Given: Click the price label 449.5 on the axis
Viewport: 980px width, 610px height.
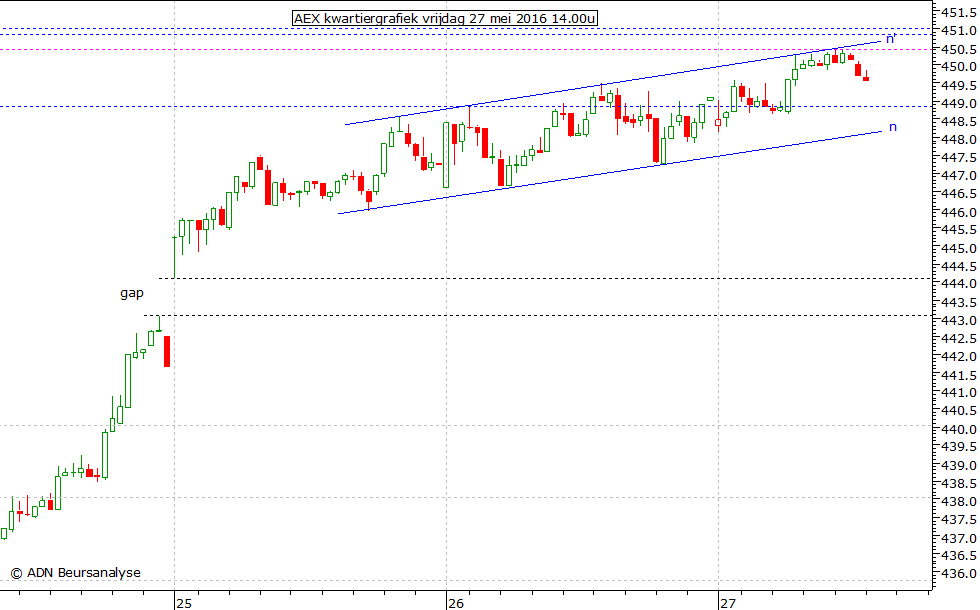Looking at the screenshot, I should tap(960, 85).
